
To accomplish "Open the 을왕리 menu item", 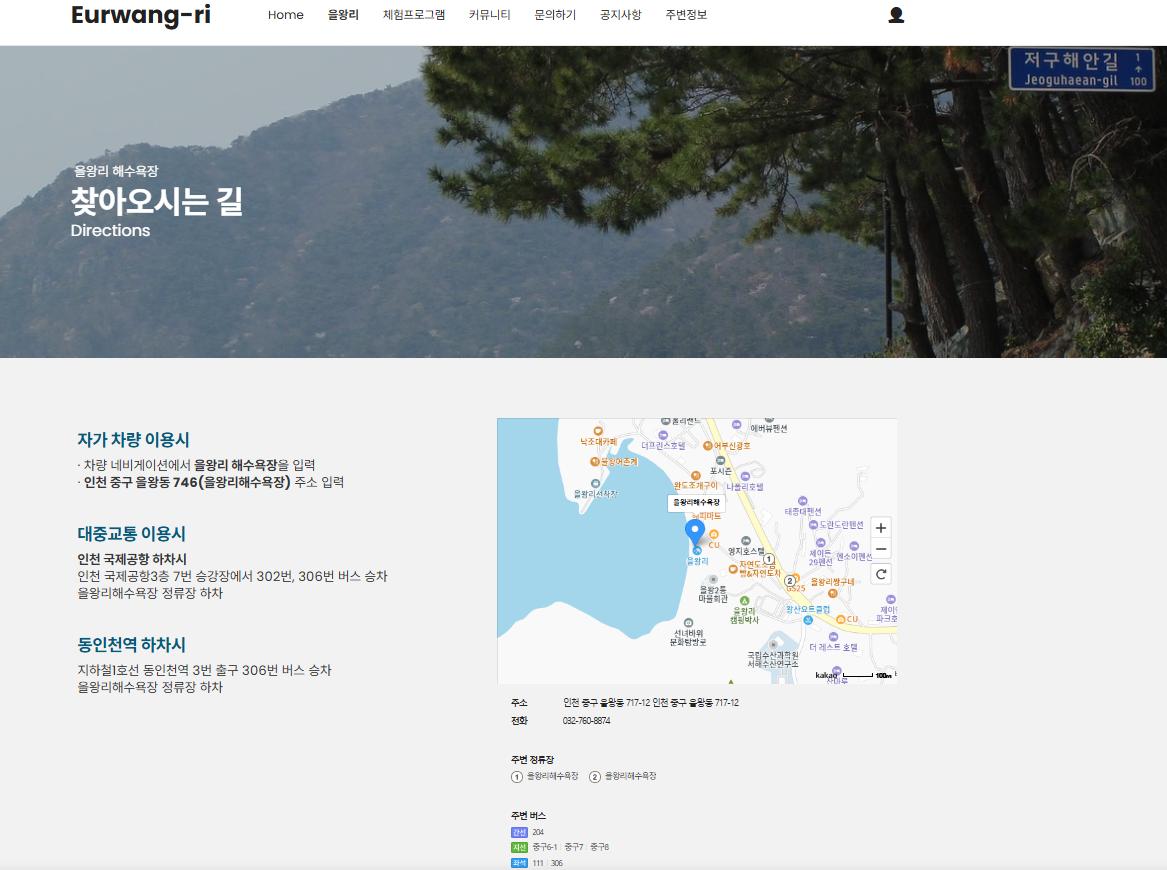I will [x=343, y=15].
